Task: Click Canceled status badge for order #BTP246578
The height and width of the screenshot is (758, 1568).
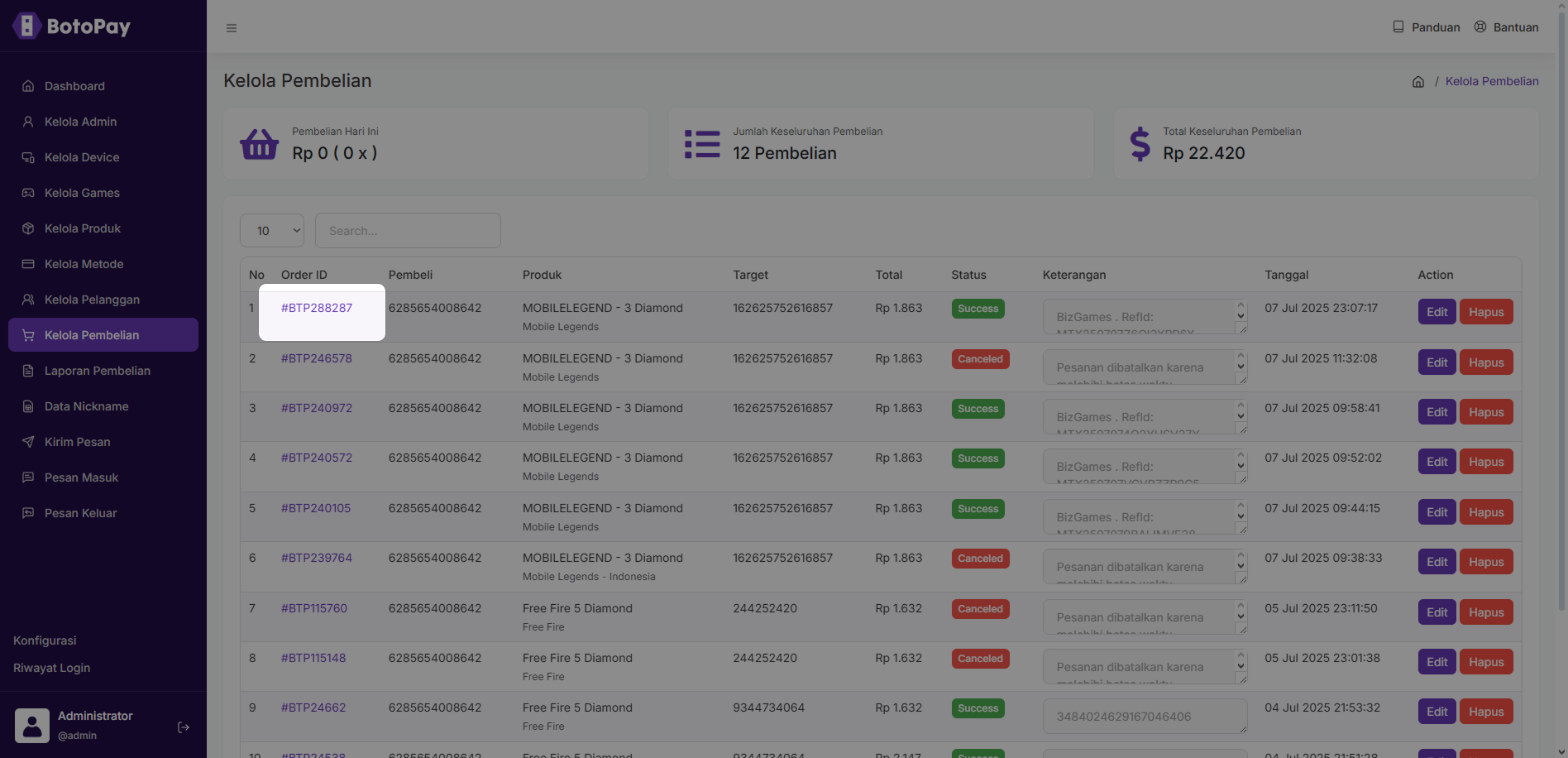Action: tap(981, 359)
